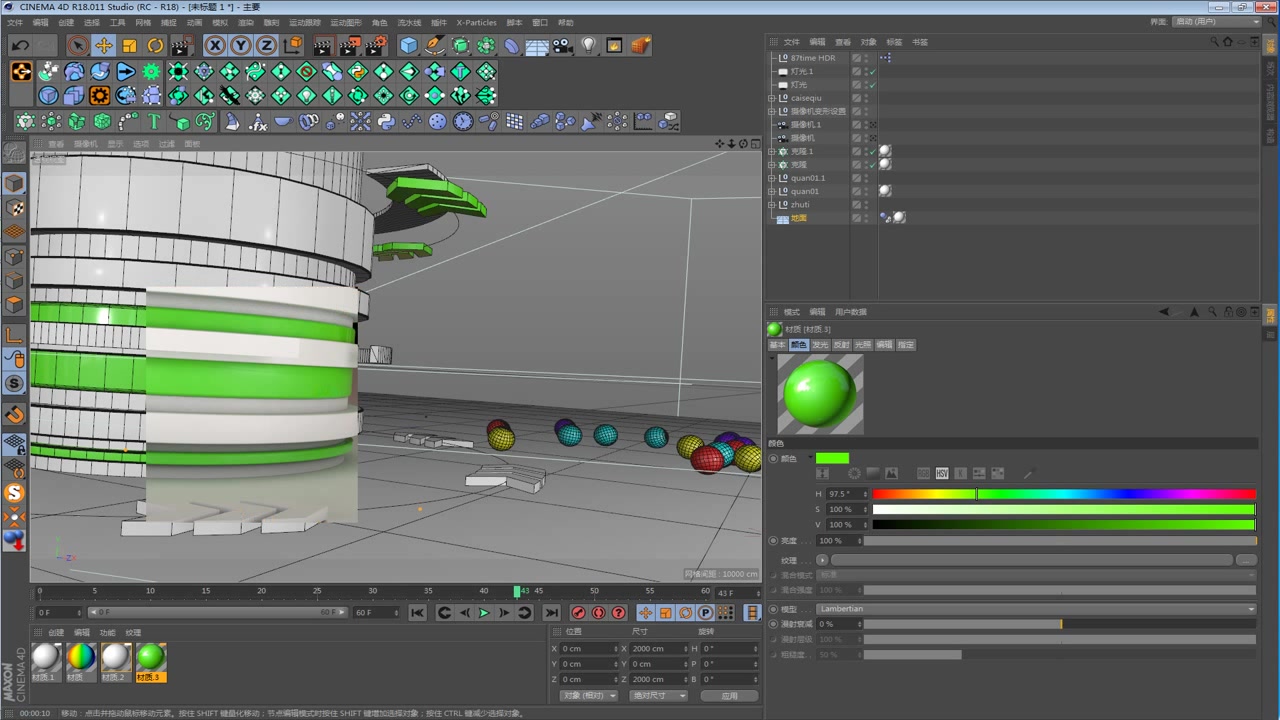
Task: Click the saturation S slider
Action: point(1064,509)
